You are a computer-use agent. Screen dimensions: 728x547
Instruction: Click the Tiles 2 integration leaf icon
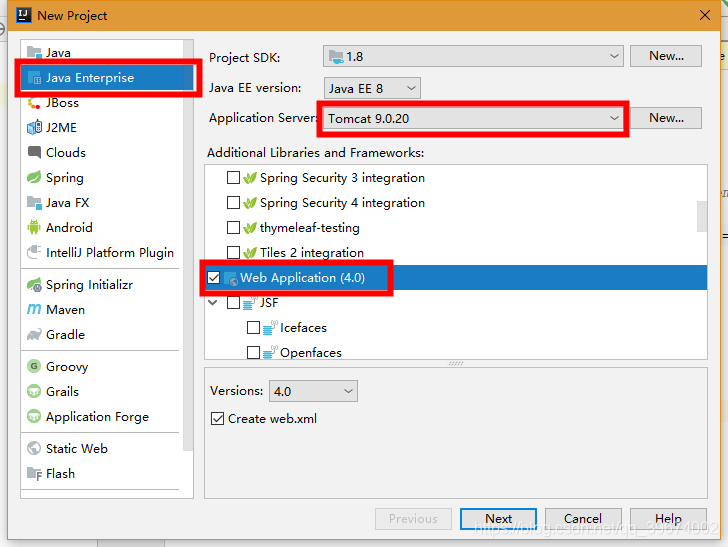point(250,253)
